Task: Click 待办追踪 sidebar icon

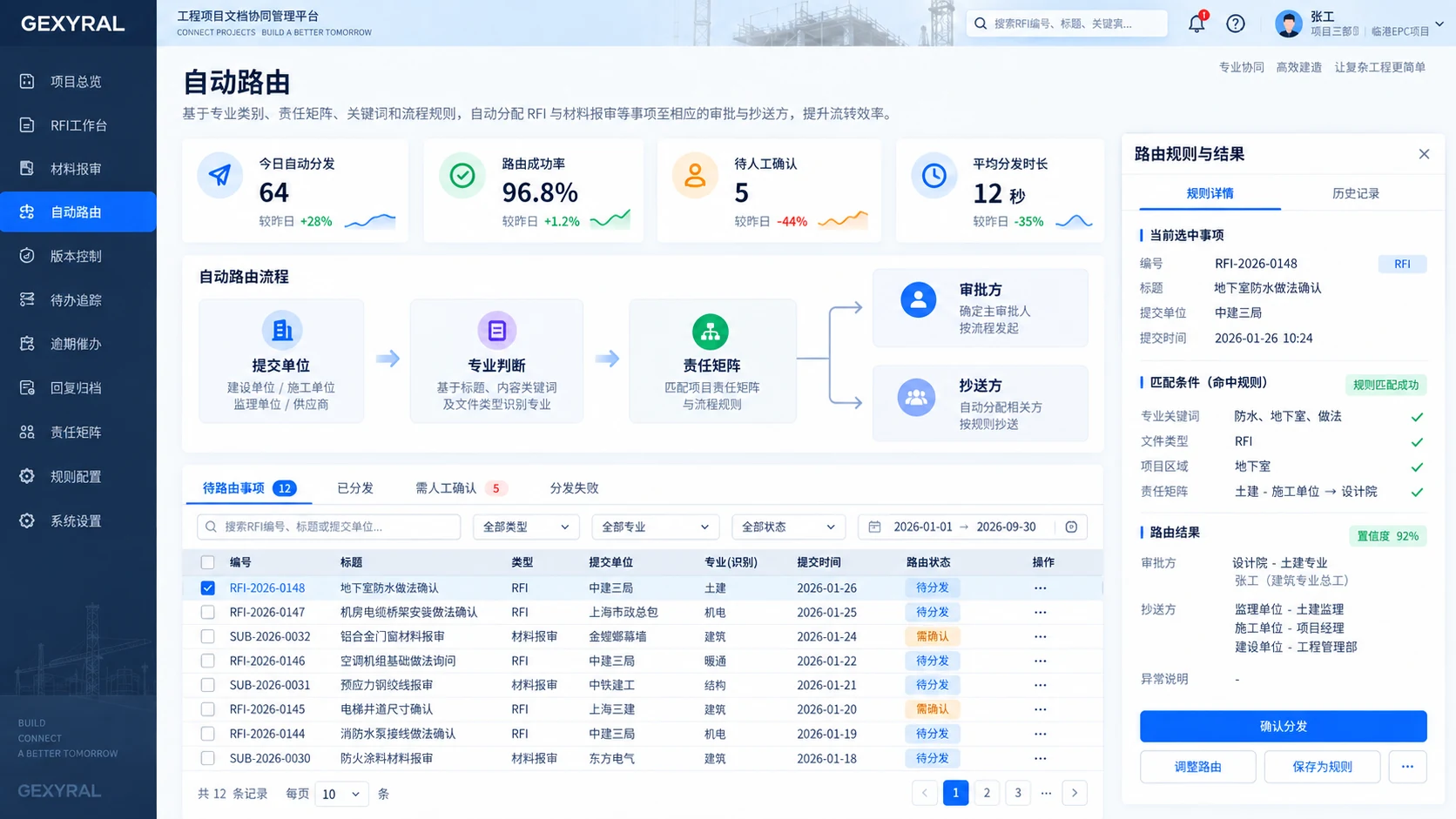Action: (x=27, y=299)
